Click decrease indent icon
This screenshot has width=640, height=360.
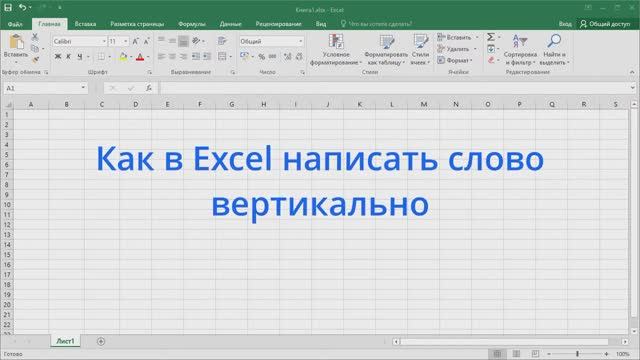196,56
